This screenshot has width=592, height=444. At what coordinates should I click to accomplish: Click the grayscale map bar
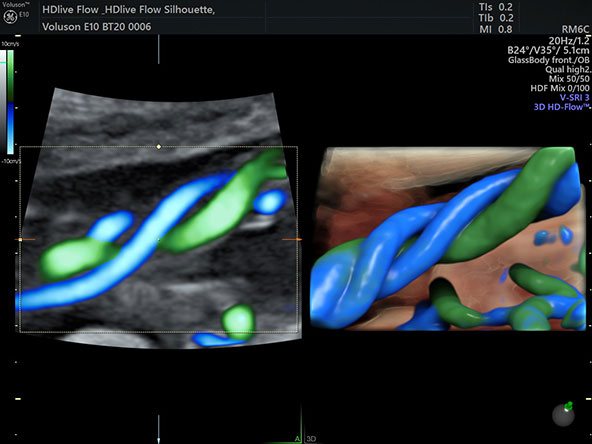pyautogui.click(x=3, y=102)
